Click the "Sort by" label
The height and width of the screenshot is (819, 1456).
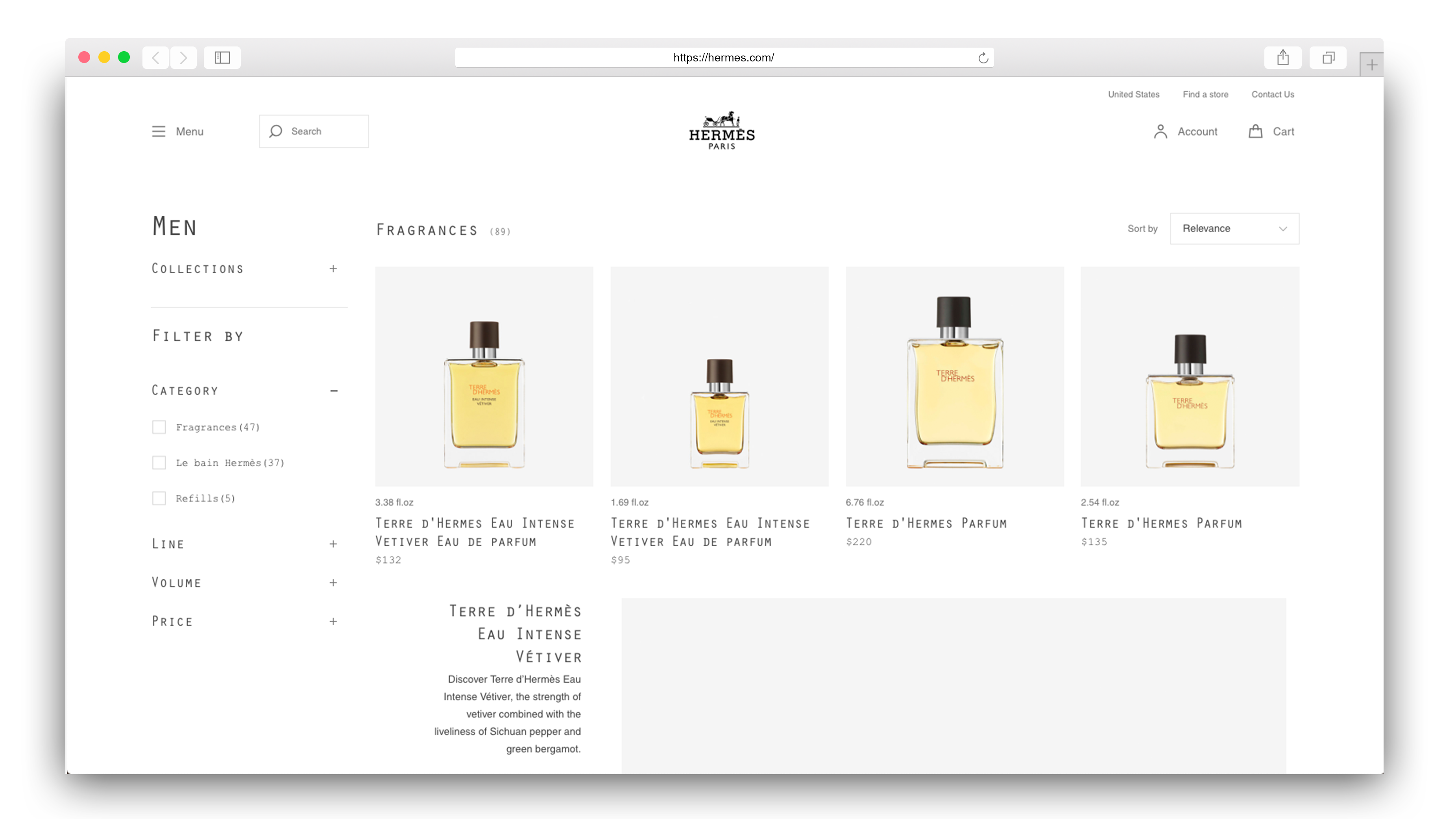point(1142,228)
